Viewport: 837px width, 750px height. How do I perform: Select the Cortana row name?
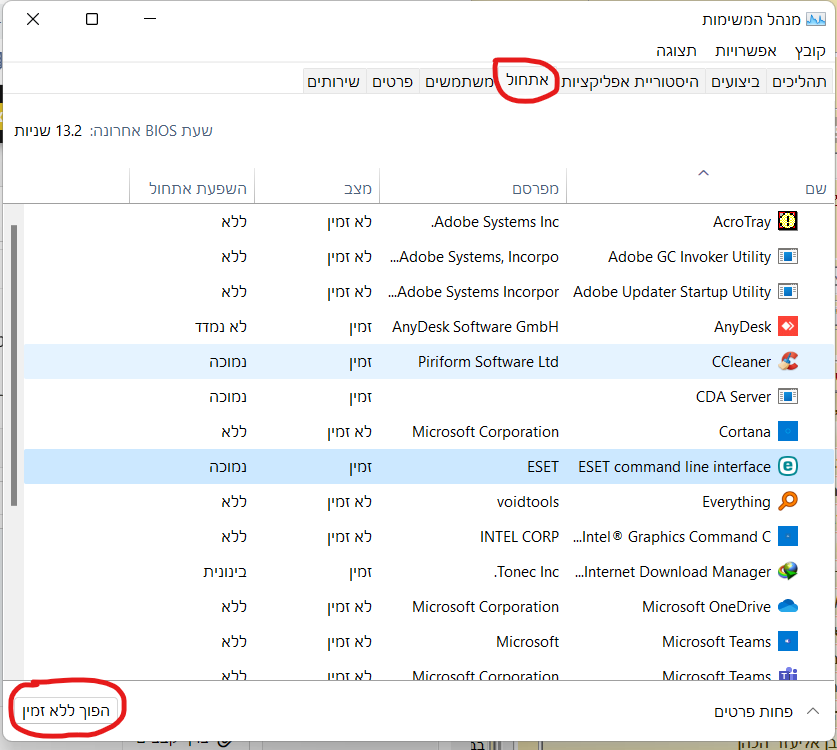tap(745, 432)
